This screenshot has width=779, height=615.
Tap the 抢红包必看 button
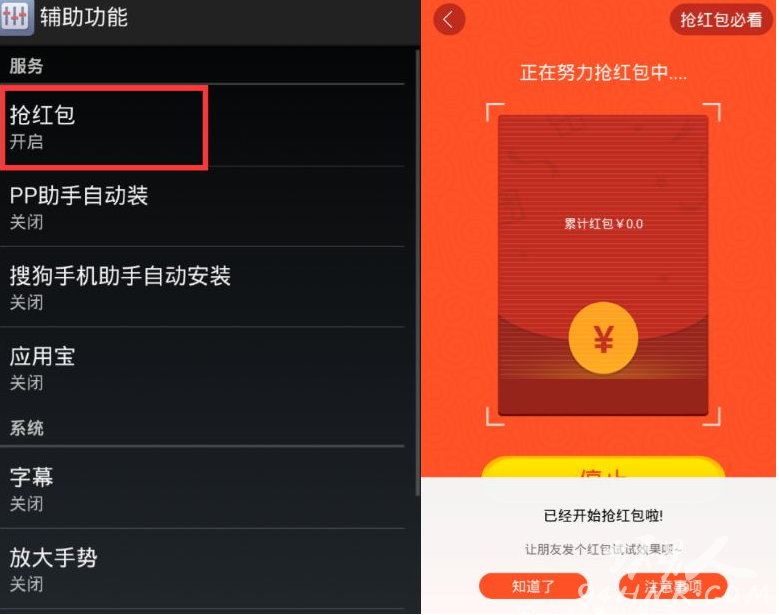(x=720, y=20)
